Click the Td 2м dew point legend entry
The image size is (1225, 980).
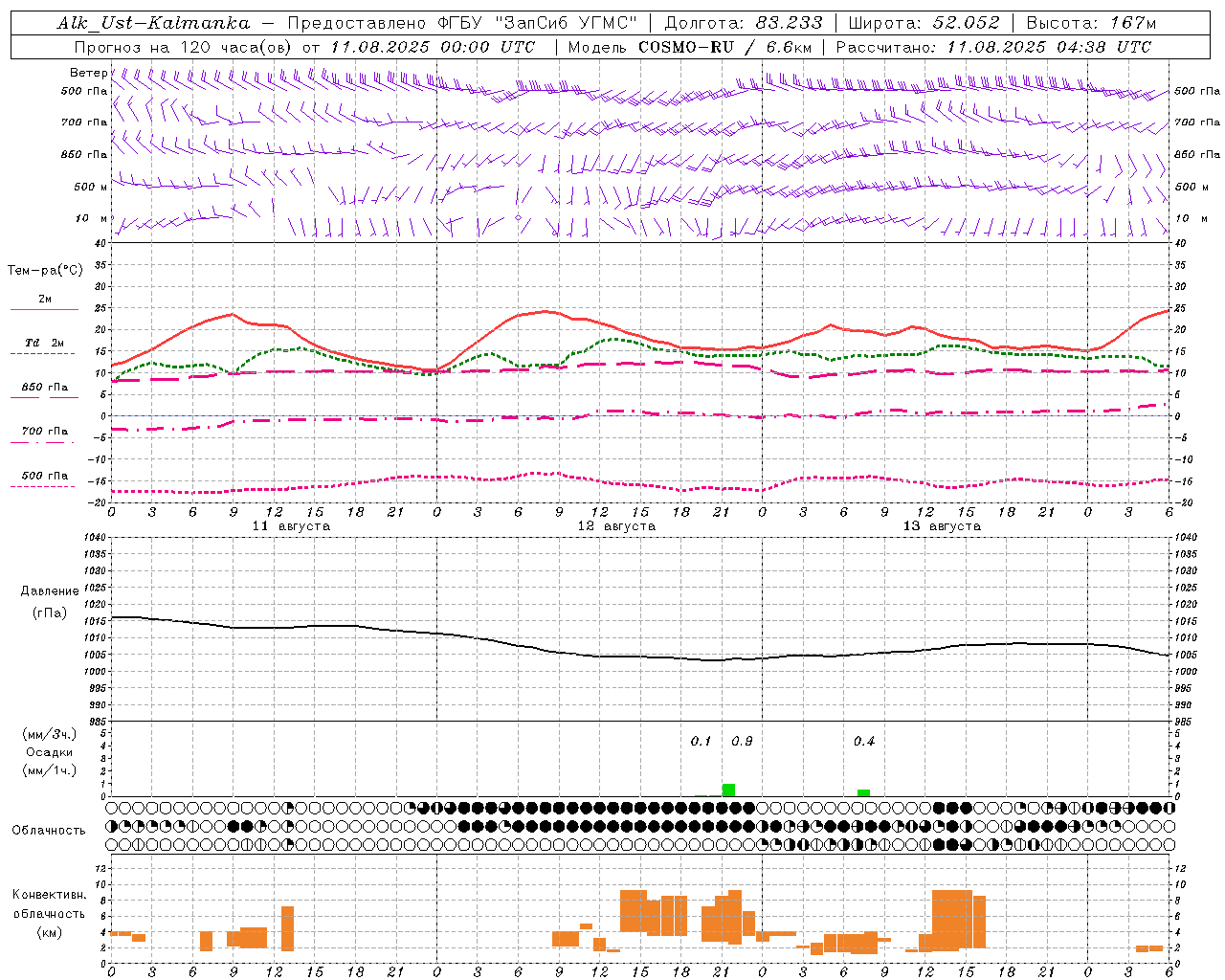(x=44, y=343)
